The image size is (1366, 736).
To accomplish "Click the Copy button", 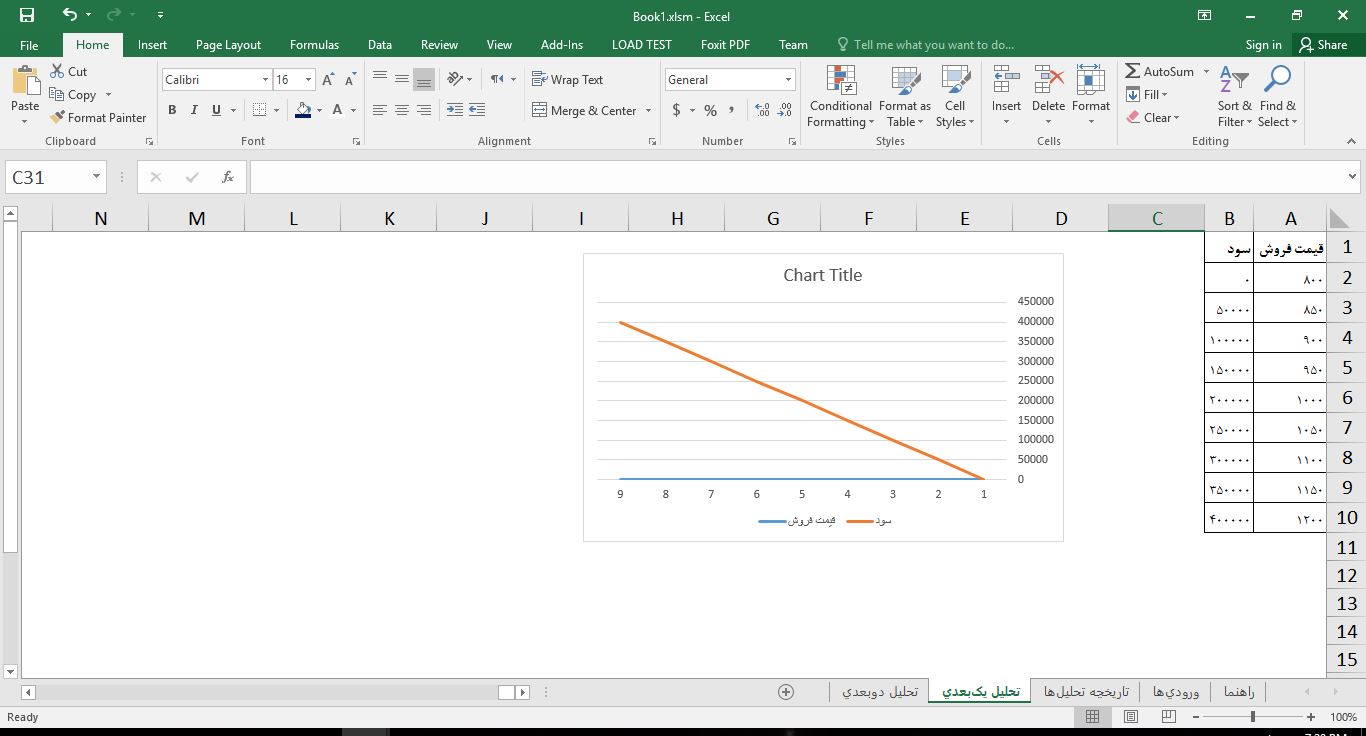I will point(72,94).
